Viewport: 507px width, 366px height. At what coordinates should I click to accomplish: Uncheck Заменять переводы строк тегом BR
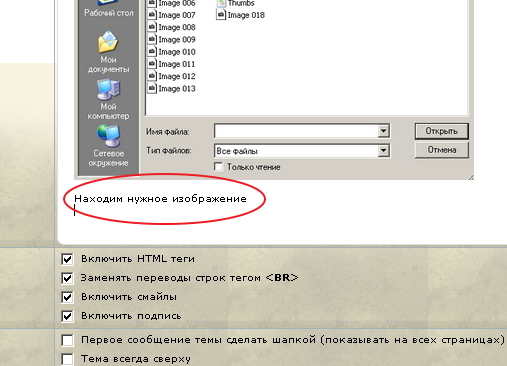(67, 278)
